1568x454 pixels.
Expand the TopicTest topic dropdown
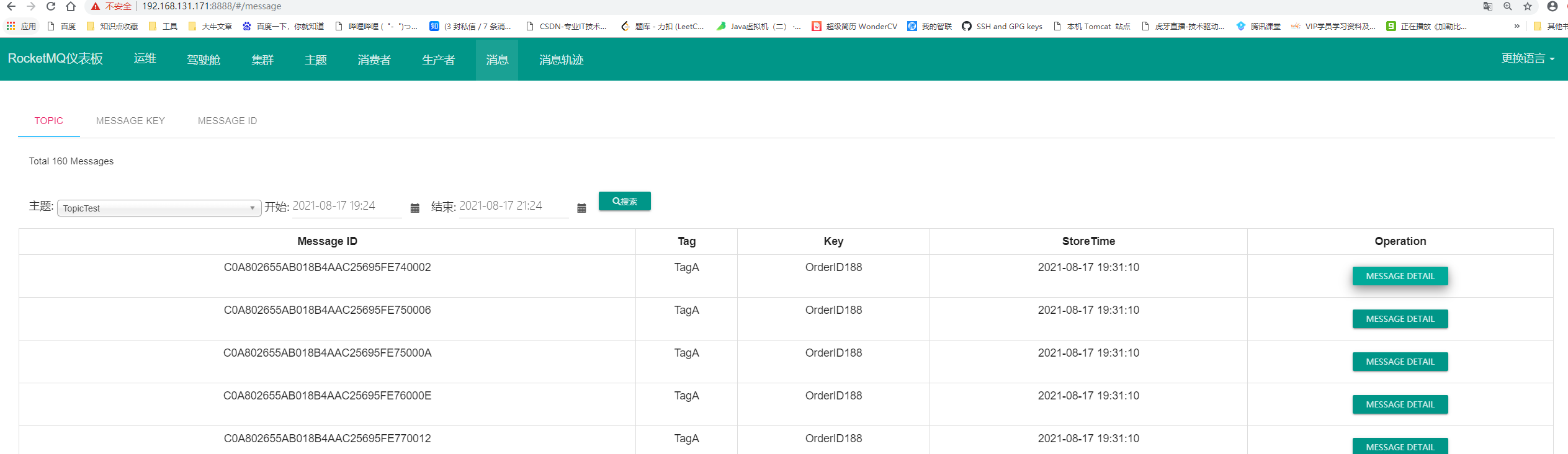click(x=159, y=208)
